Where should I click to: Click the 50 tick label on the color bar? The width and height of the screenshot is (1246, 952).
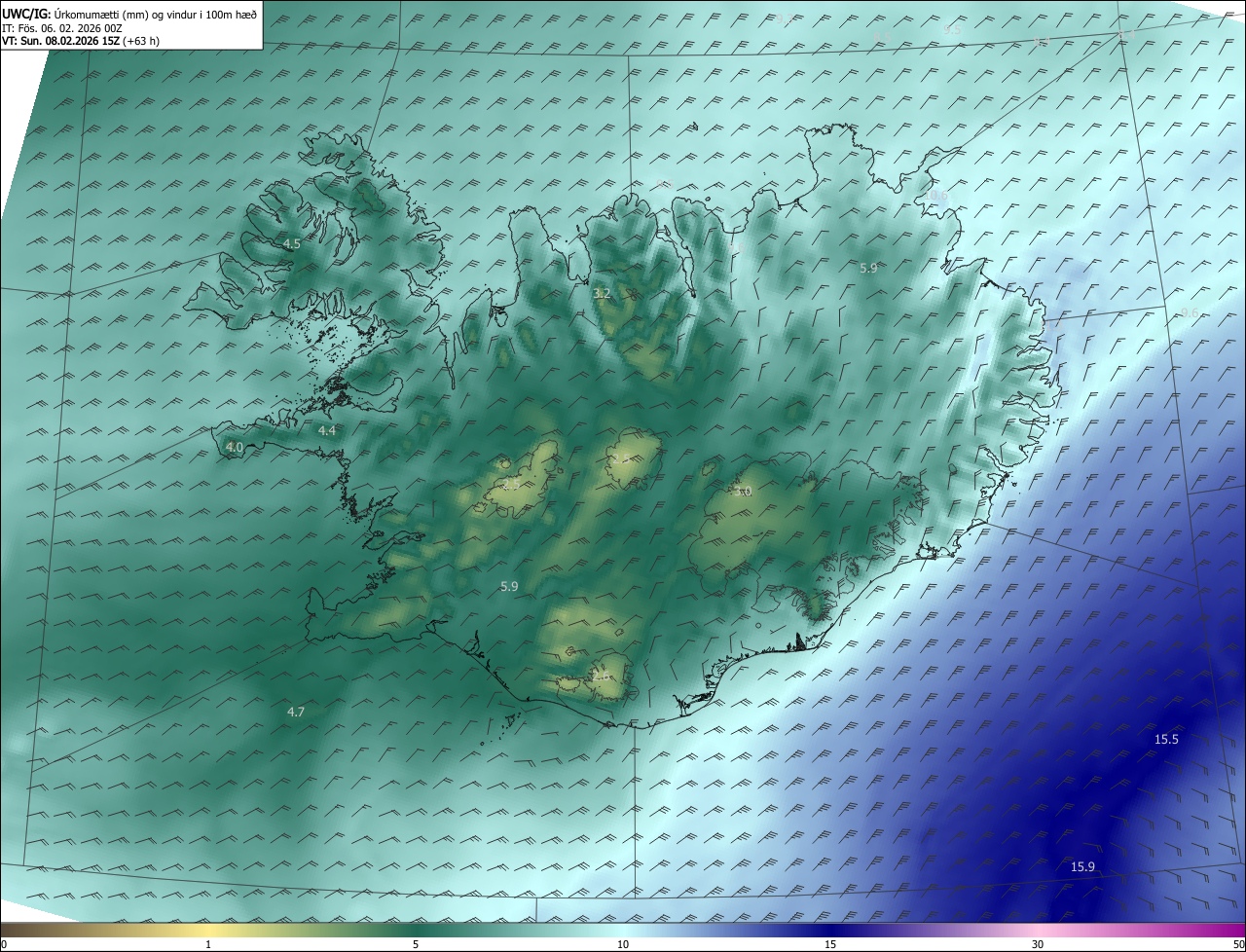tap(1238, 944)
